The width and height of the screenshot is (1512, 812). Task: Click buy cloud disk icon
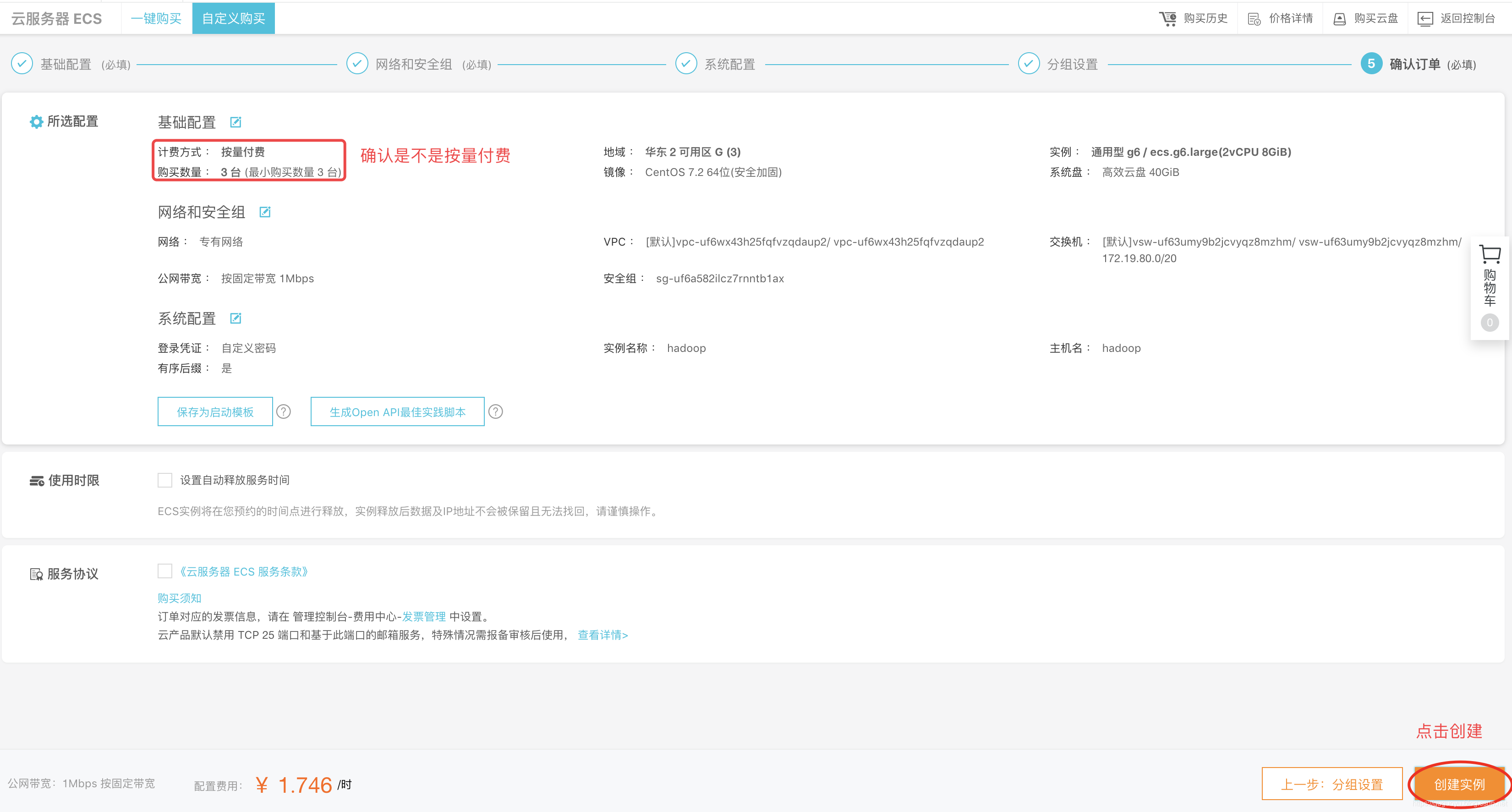click(x=1339, y=19)
